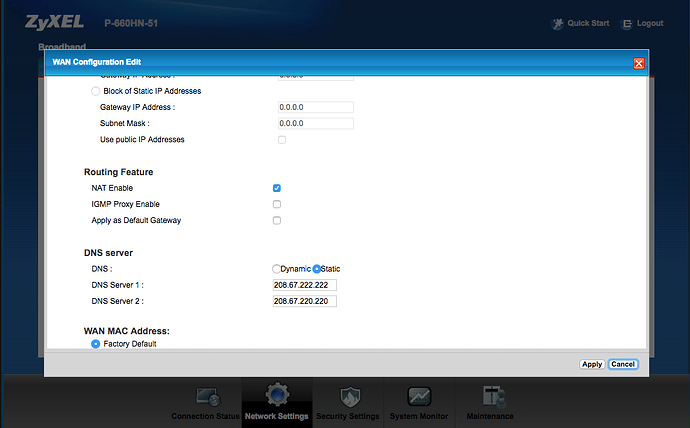This screenshot has width=690, height=428.
Task: Click the DNS Server 1 field
Action: 305,285
